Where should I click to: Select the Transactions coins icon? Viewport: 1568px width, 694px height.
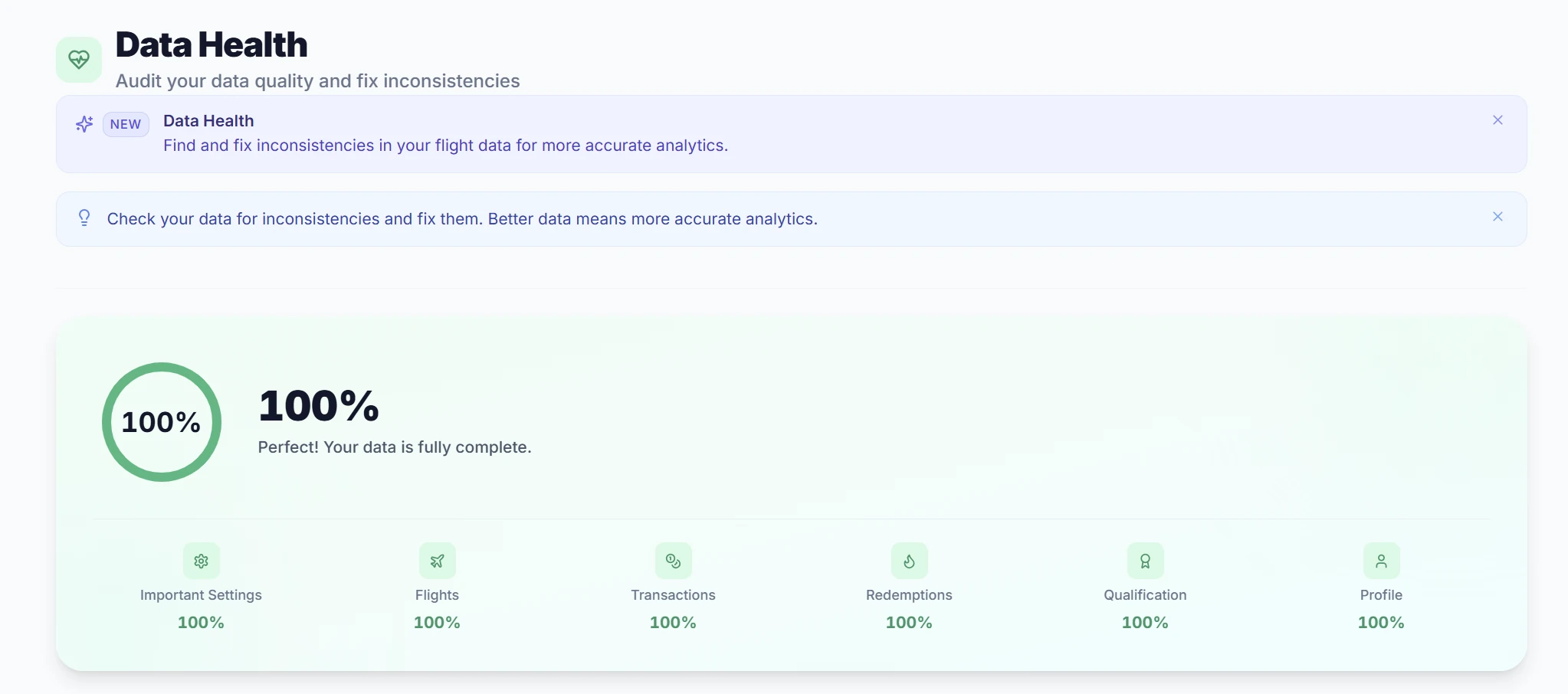point(672,561)
